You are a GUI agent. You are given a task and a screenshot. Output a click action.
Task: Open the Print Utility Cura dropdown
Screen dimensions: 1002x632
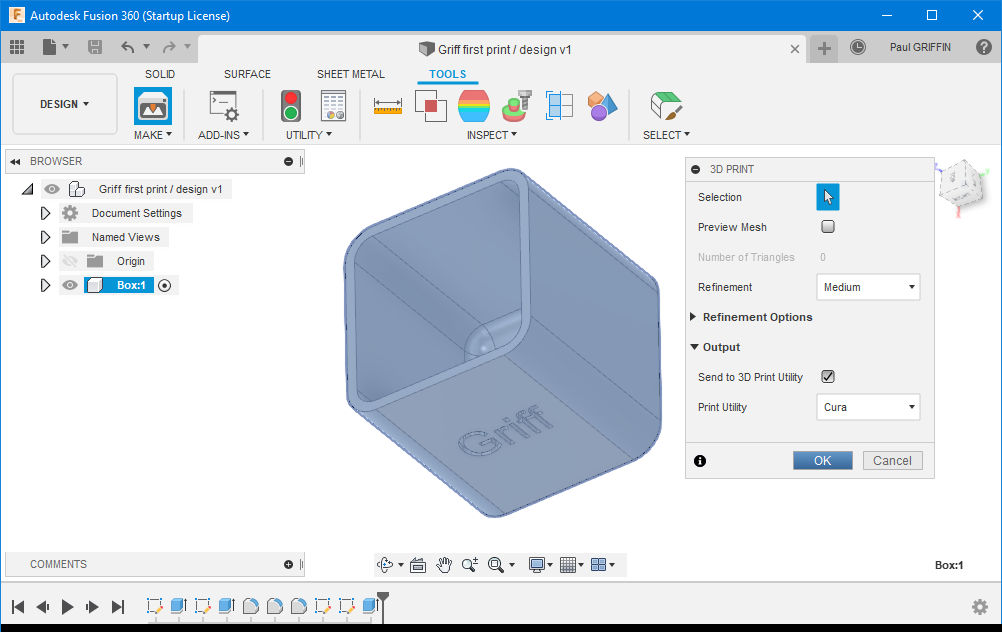(868, 407)
